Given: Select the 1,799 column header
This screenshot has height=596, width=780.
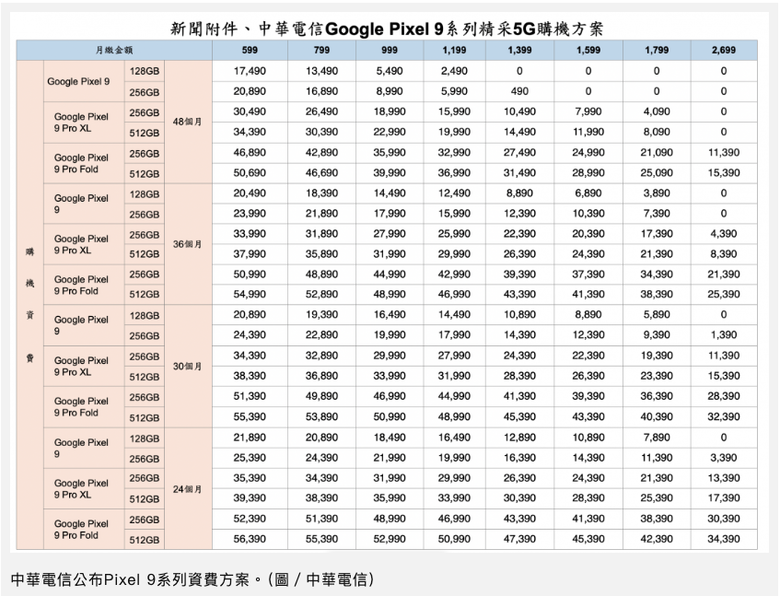Looking at the screenshot, I should pyautogui.click(x=657, y=50).
